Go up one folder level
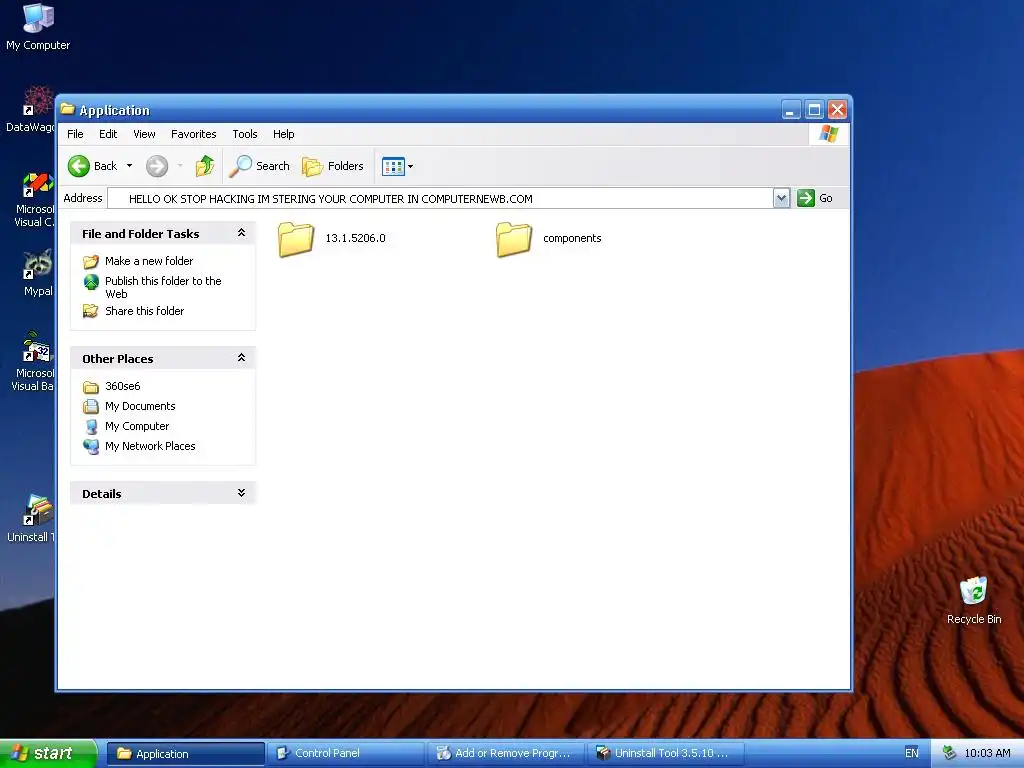The height and width of the screenshot is (768, 1024). [205, 166]
